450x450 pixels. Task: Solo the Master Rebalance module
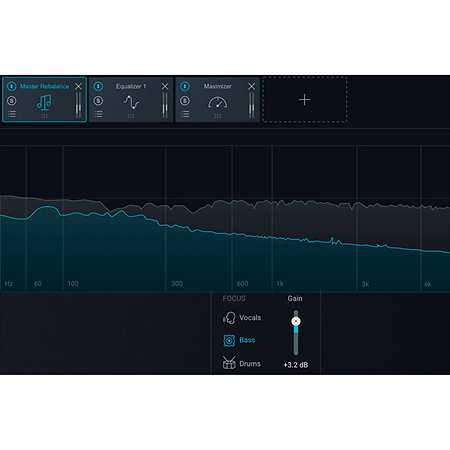pos(12,101)
